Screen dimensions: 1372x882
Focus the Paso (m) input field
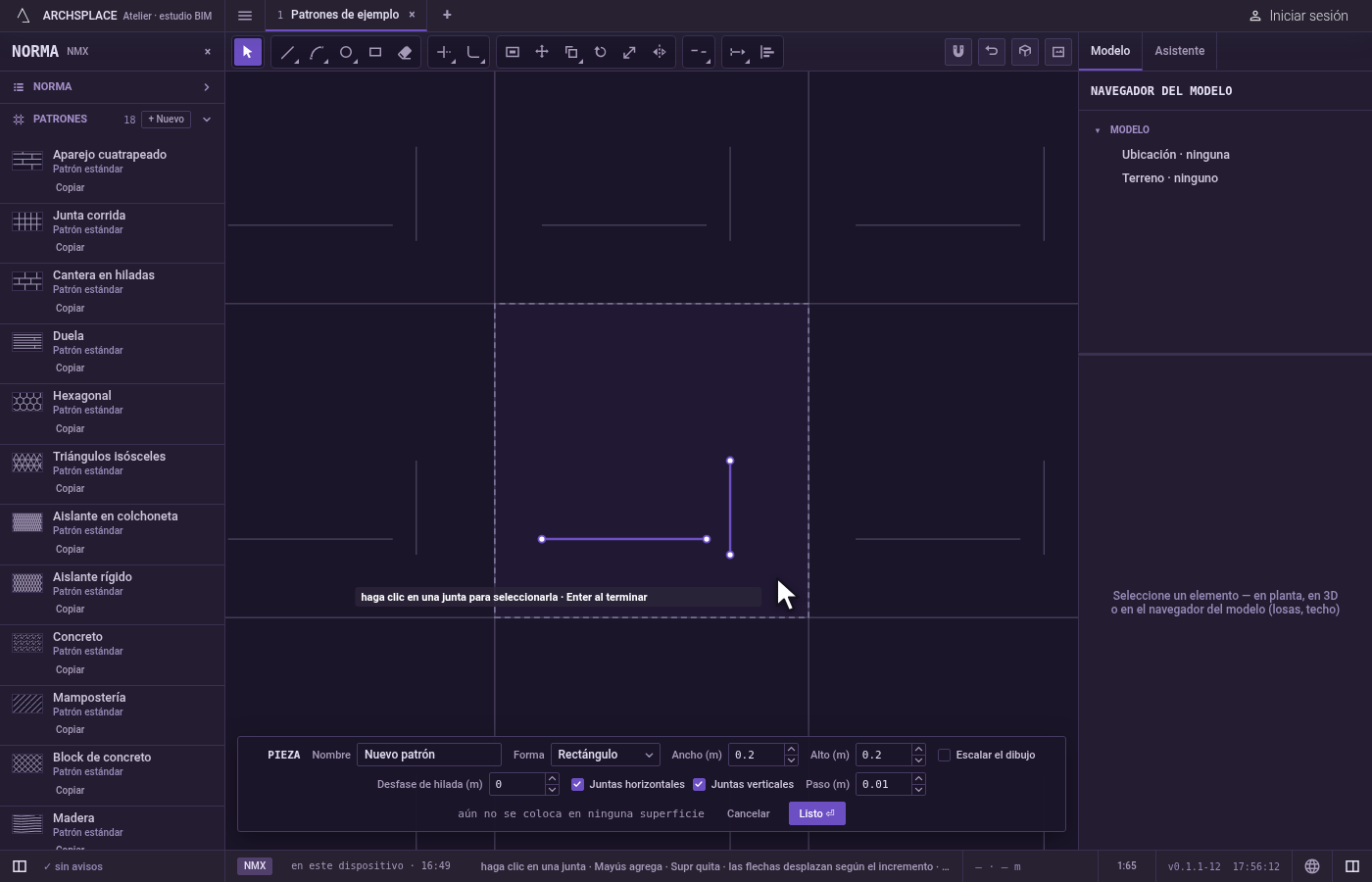(884, 784)
